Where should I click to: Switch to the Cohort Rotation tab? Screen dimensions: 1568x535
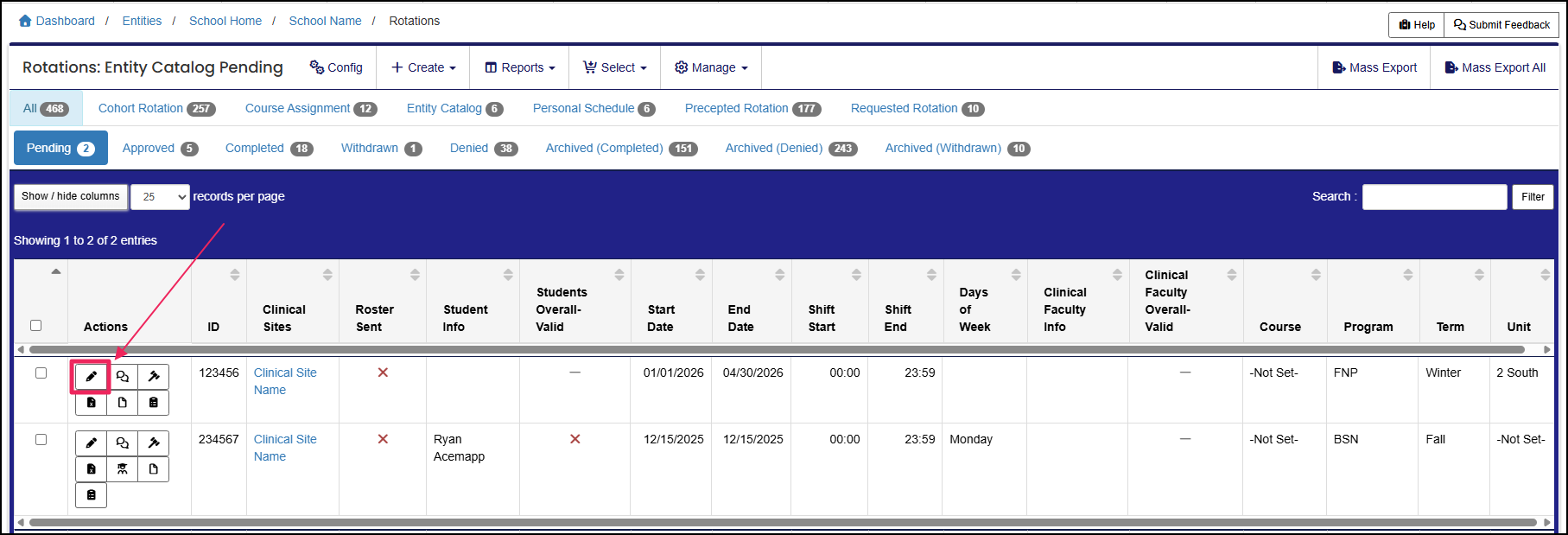pos(156,109)
